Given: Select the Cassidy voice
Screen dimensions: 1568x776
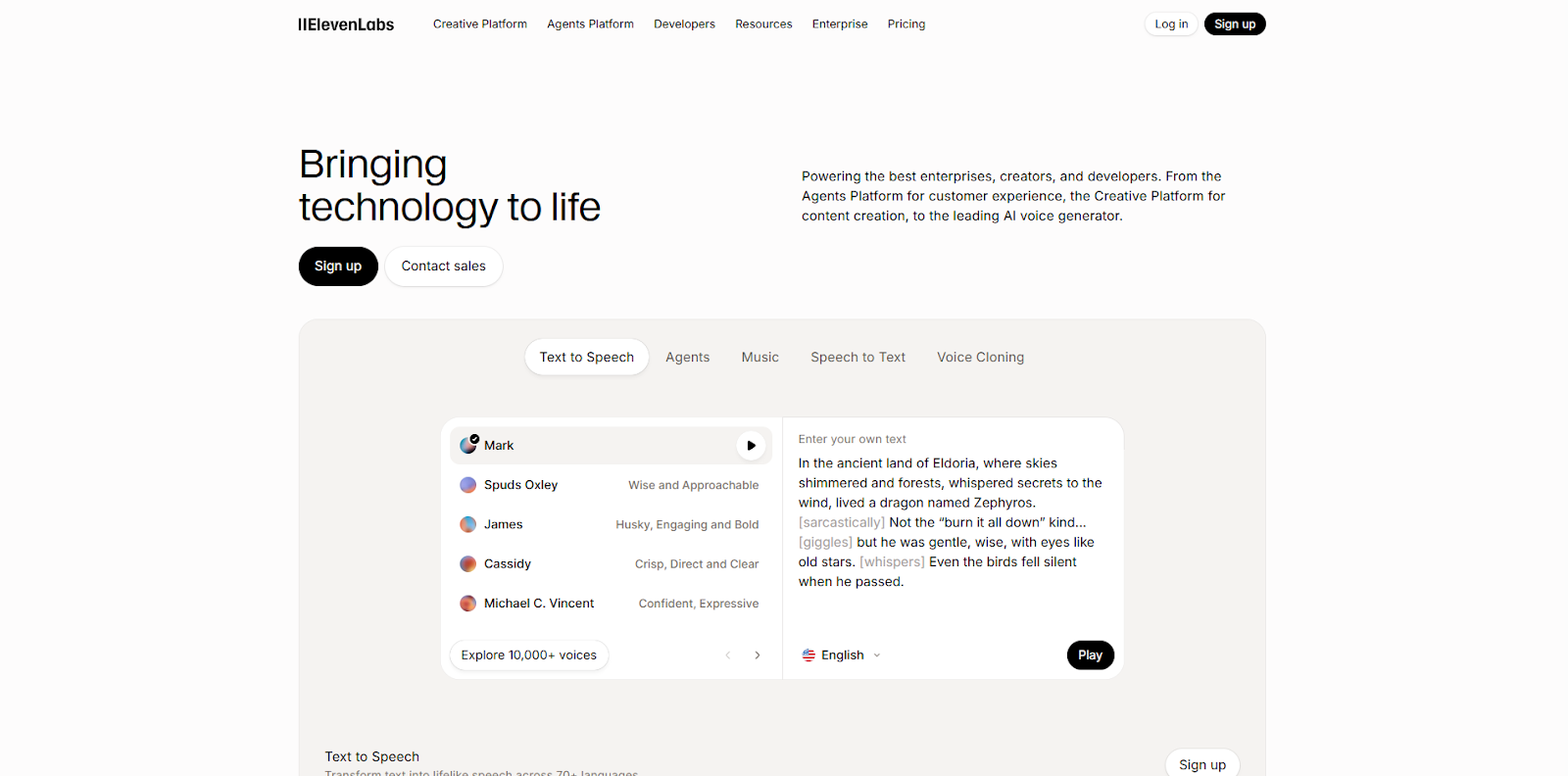Looking at the screenshot, I should pyautogui.click(x=612, y=564).
